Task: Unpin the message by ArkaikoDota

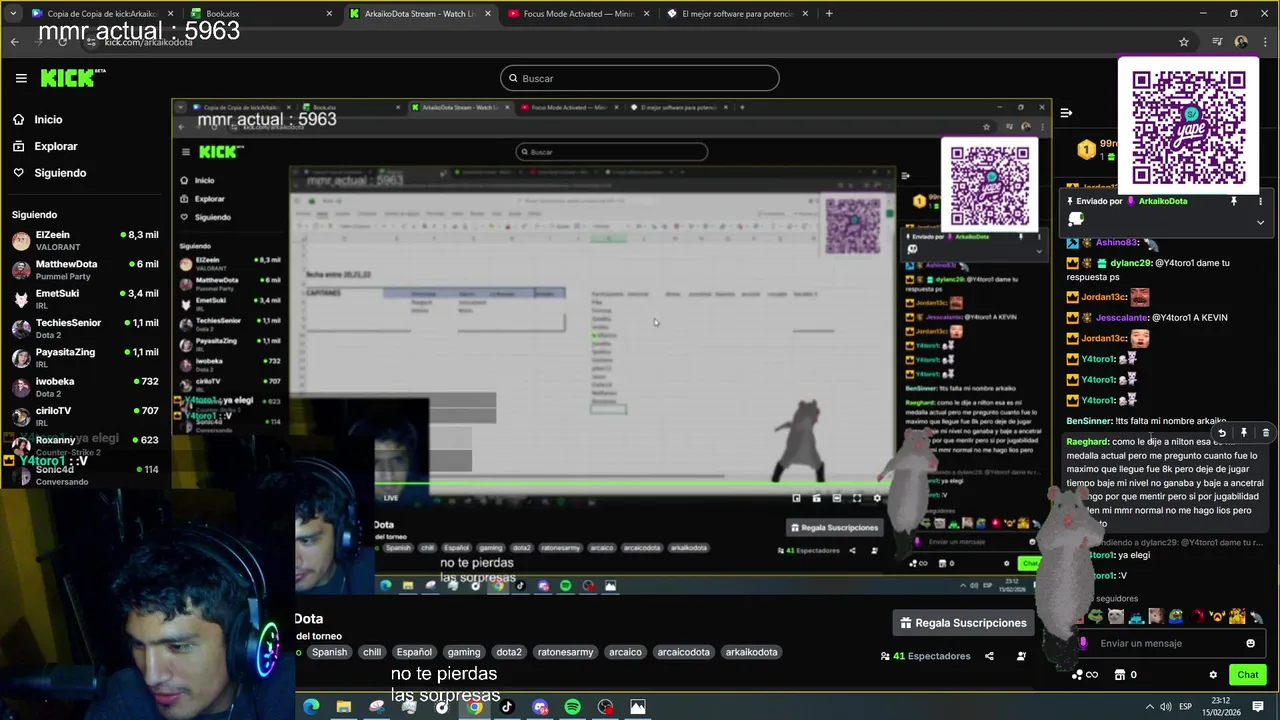Action: tap(1234, 201)
